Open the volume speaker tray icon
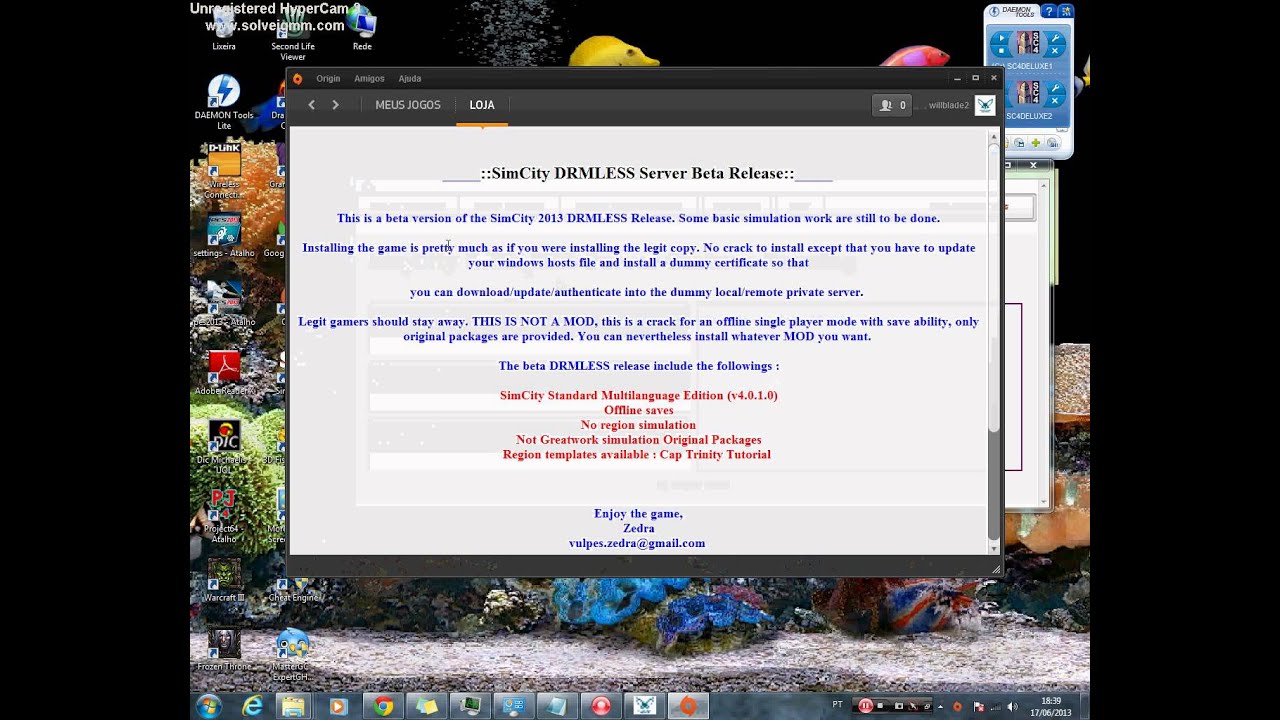 click(1012, 706)
